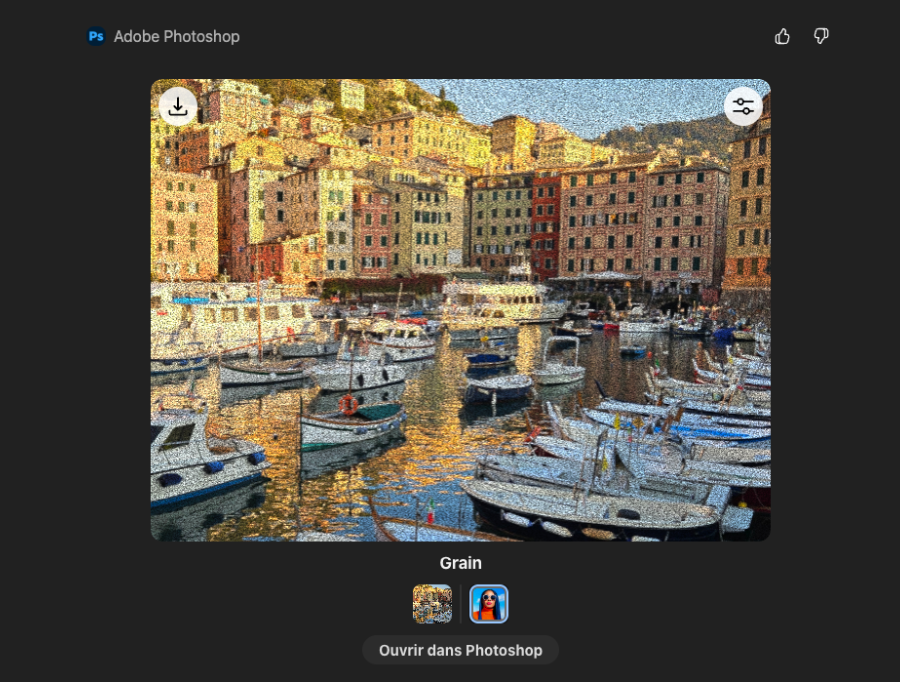Click the Photoshop app header name
This screenshot has height=682, width=900.
(177, 36)
